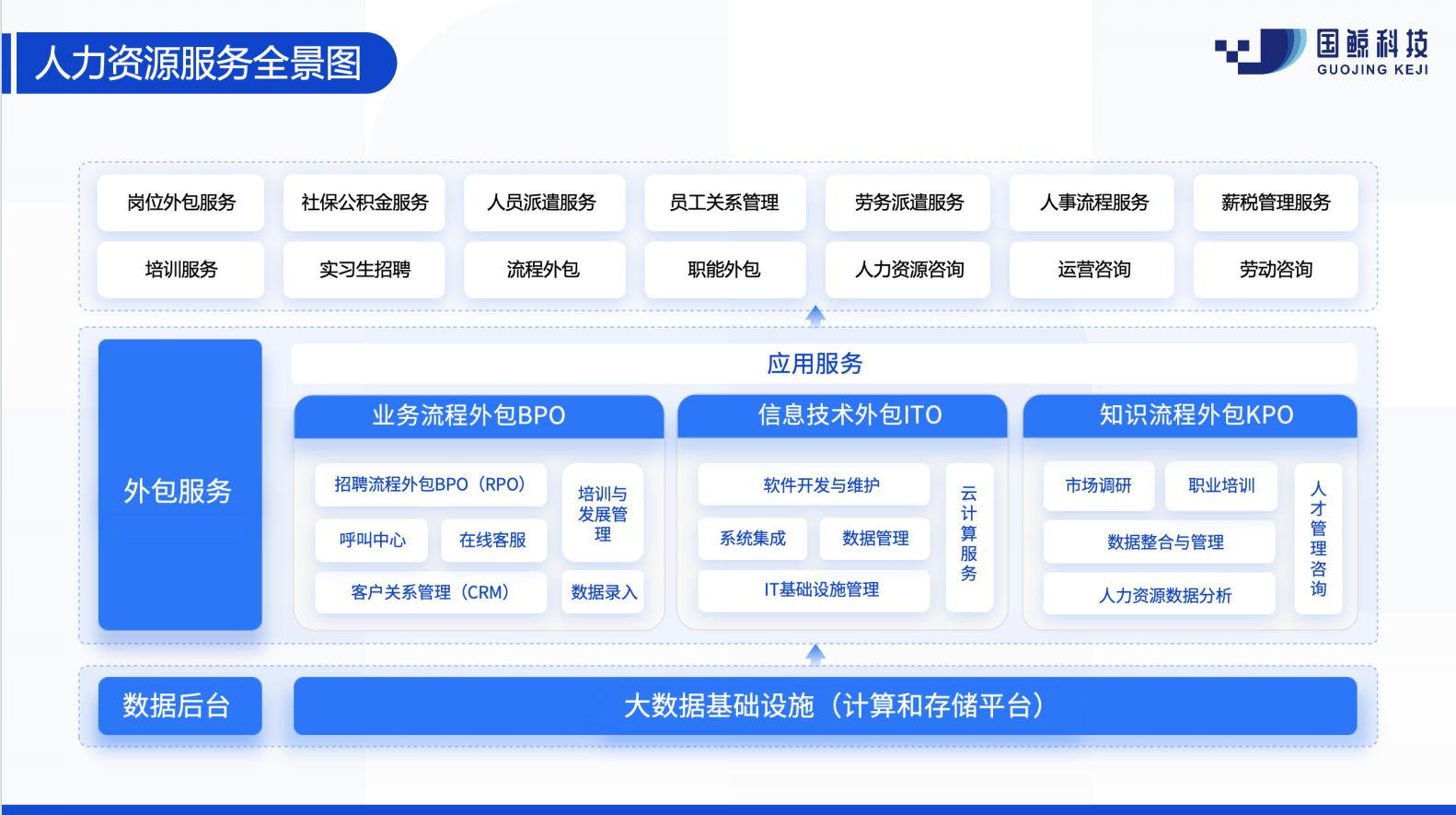This screenshot has width=1456, height=815.
Task: Open the 知识流程外包KPO header
Action: 1189,416
